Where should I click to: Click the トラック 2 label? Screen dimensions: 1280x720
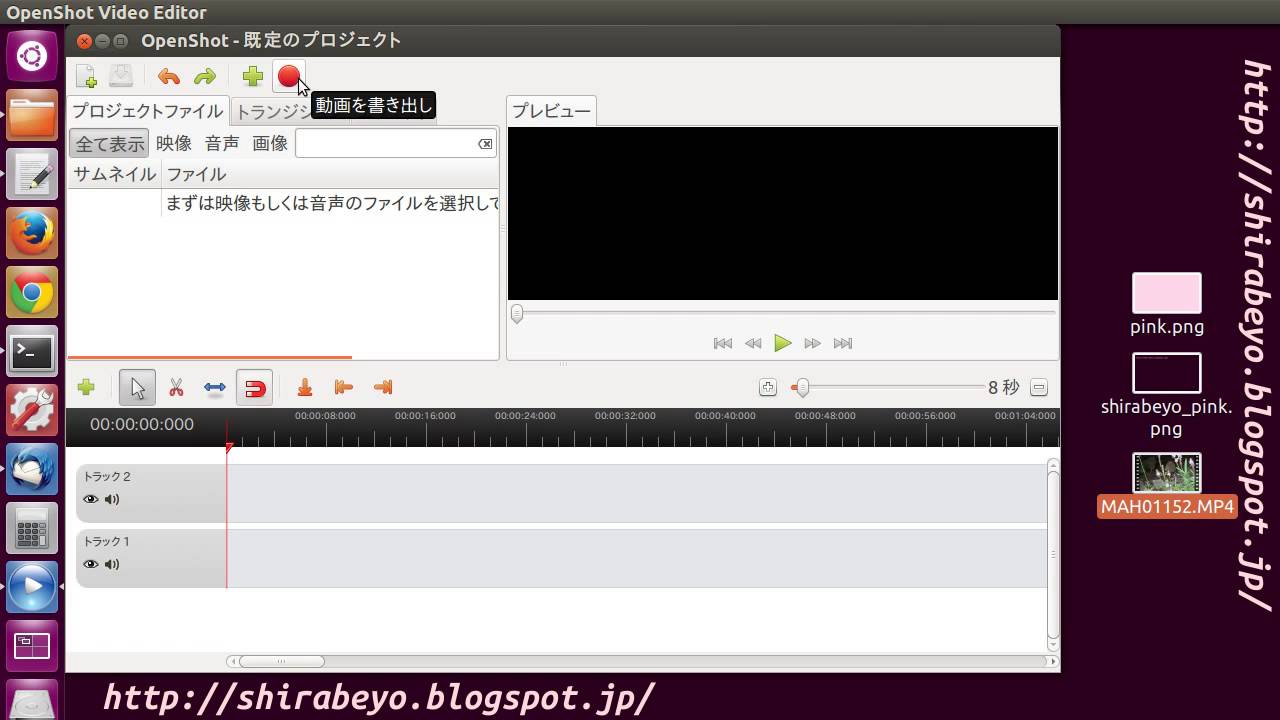pos(107,477)
